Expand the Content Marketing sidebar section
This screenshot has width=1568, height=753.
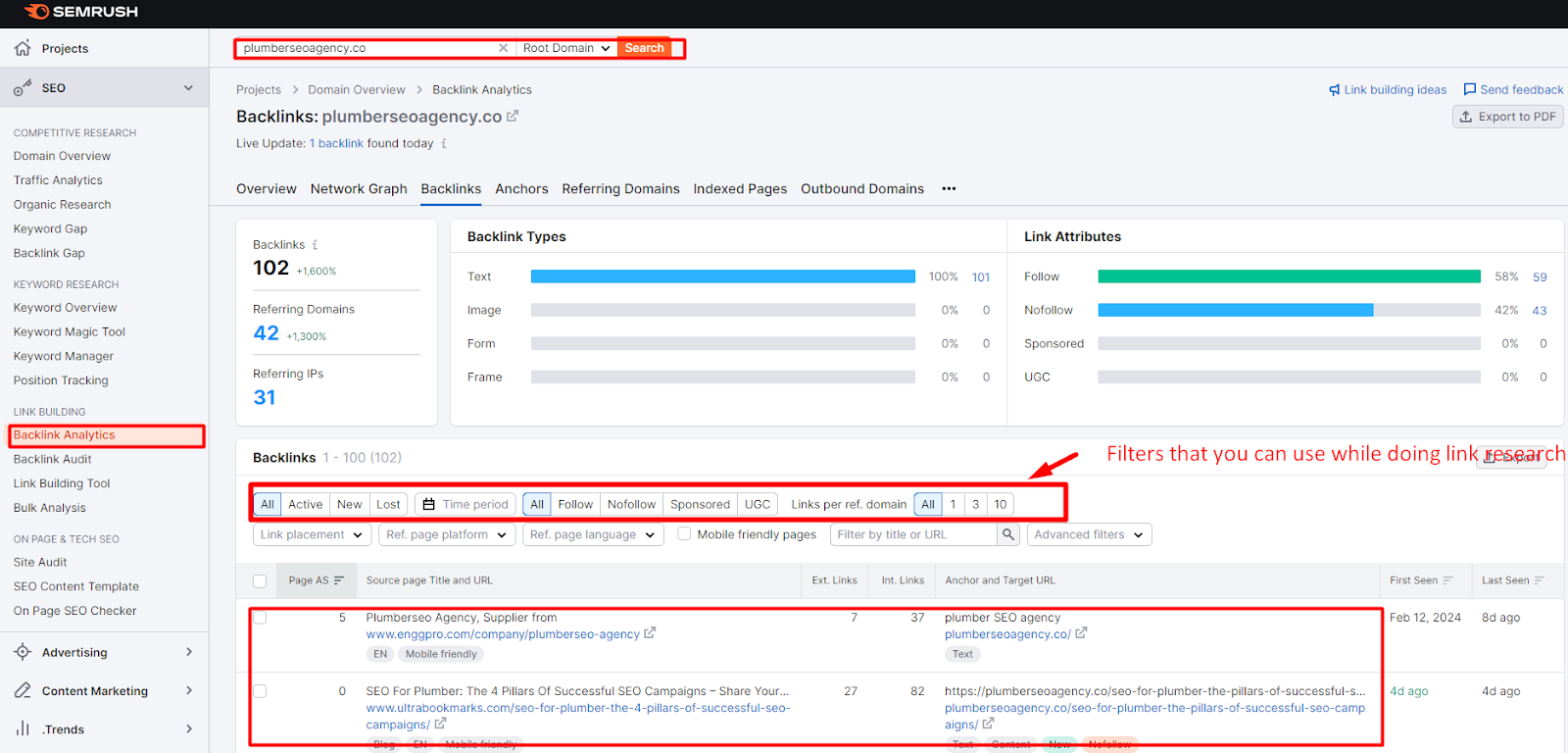[189, 690]
